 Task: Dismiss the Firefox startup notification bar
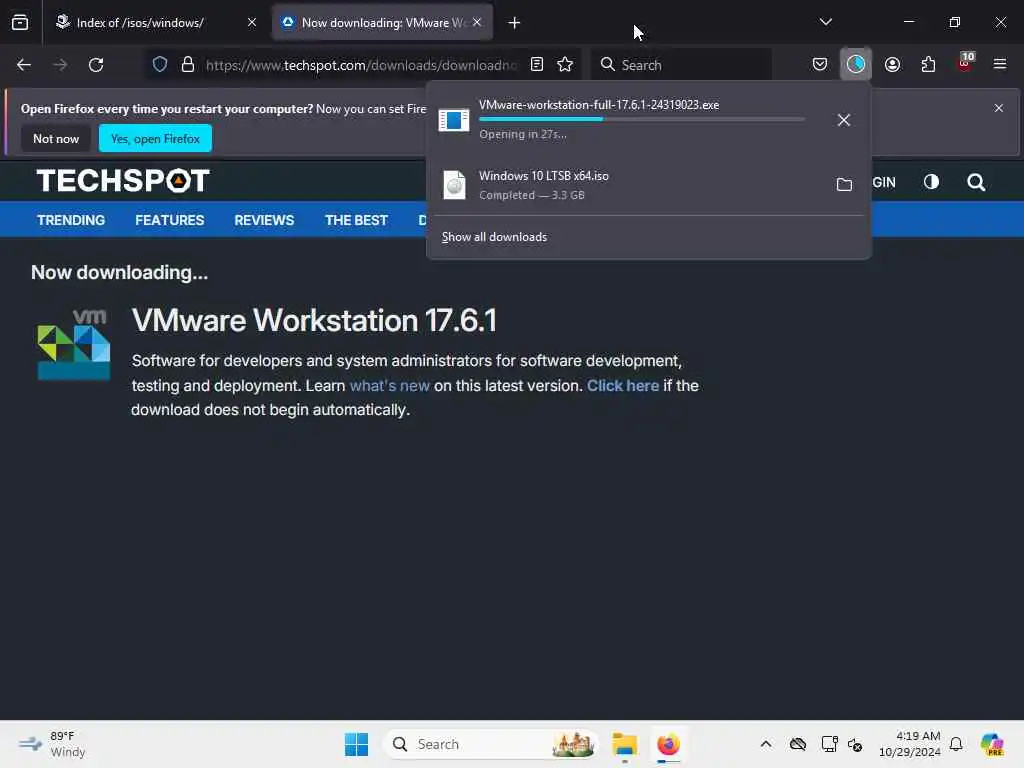(999, 108)
